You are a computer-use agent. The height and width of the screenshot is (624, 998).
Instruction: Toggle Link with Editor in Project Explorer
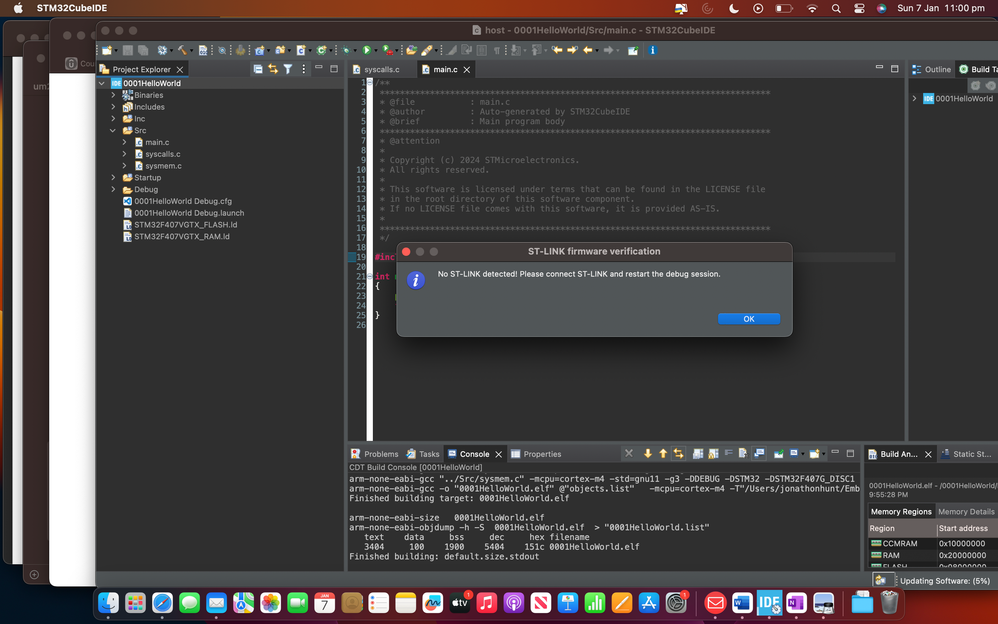coord(273,69)
